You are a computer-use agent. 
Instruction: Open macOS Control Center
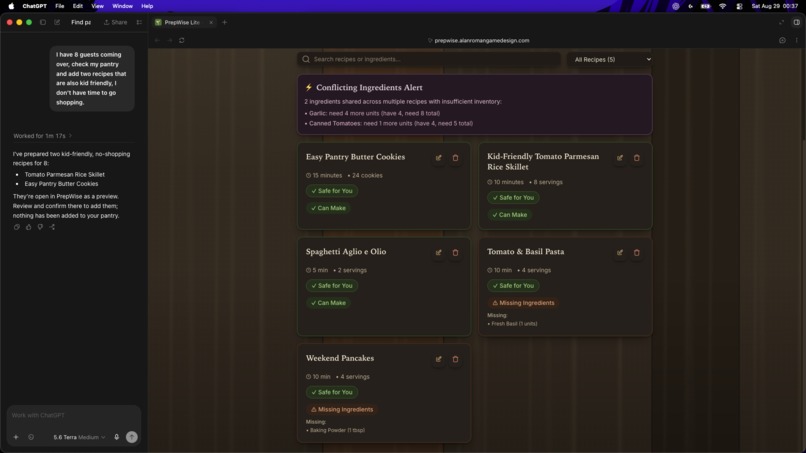tap(739, 6)
